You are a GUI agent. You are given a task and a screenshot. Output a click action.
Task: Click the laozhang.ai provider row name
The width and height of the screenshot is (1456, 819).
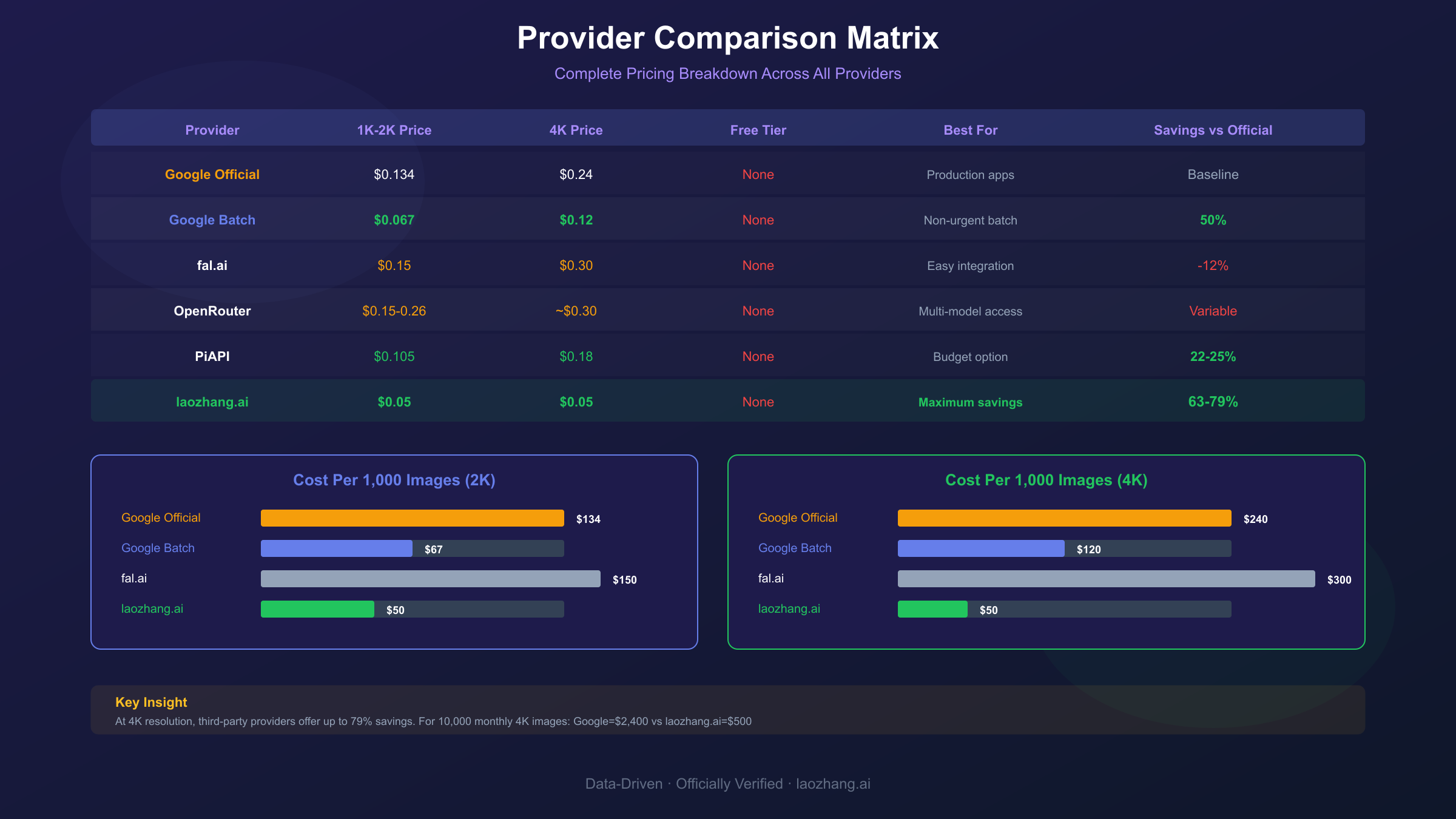(x=212, y=402)
